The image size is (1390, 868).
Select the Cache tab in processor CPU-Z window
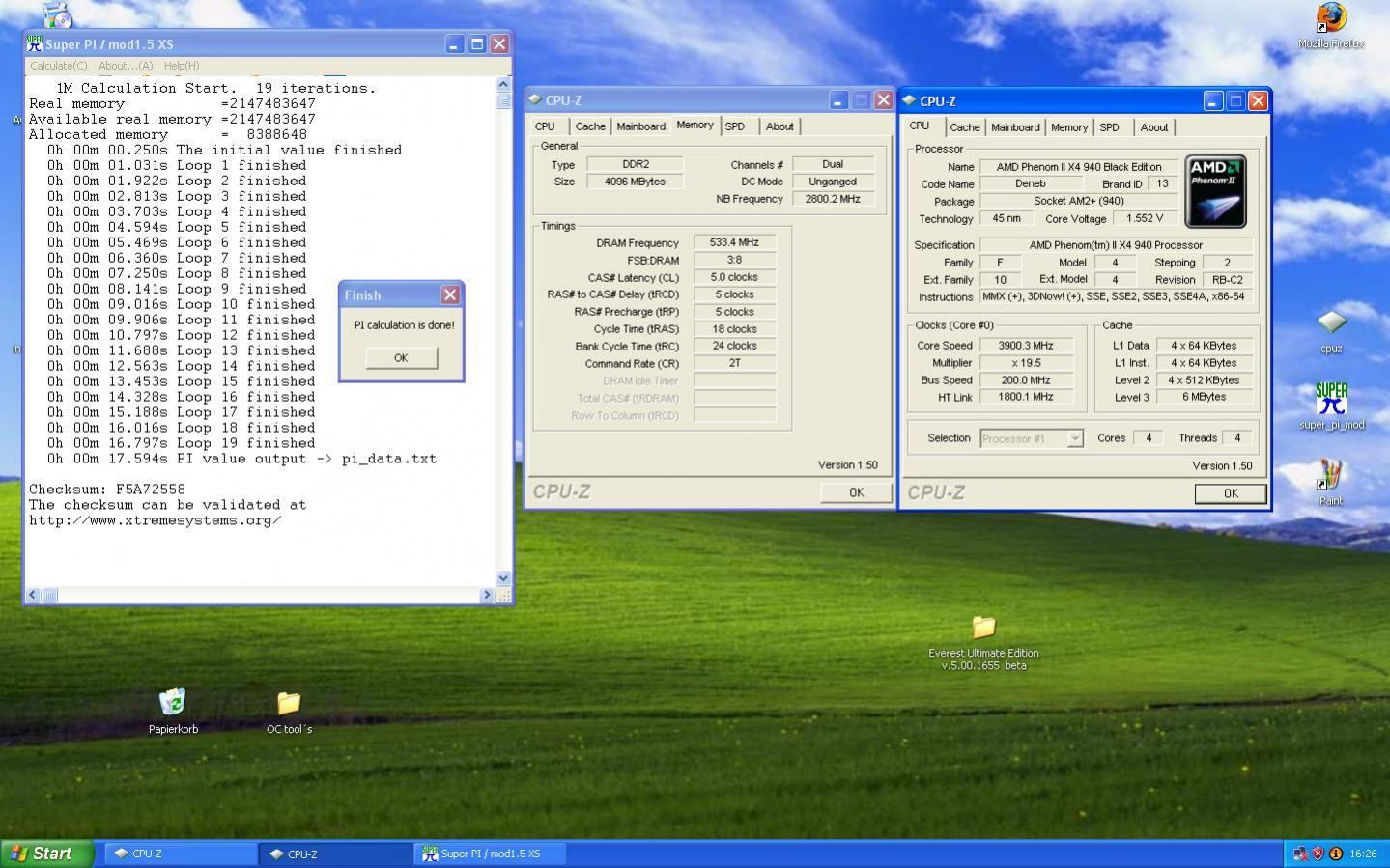[x=964, y=127]
